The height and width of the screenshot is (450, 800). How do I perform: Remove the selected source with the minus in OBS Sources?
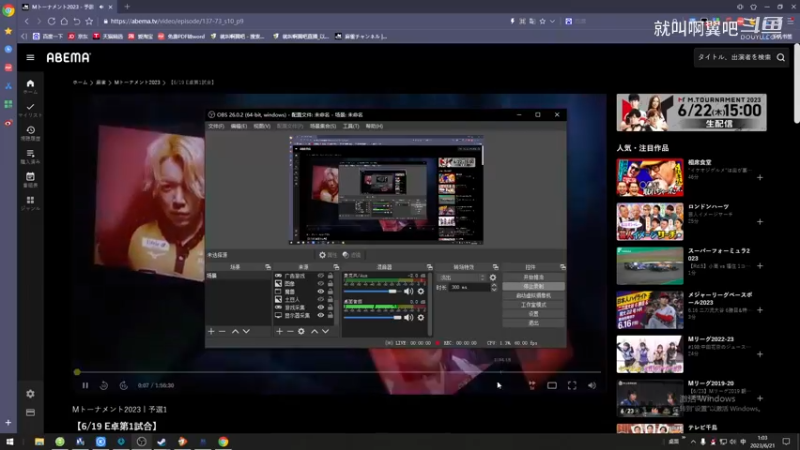(x=290, y=331)
